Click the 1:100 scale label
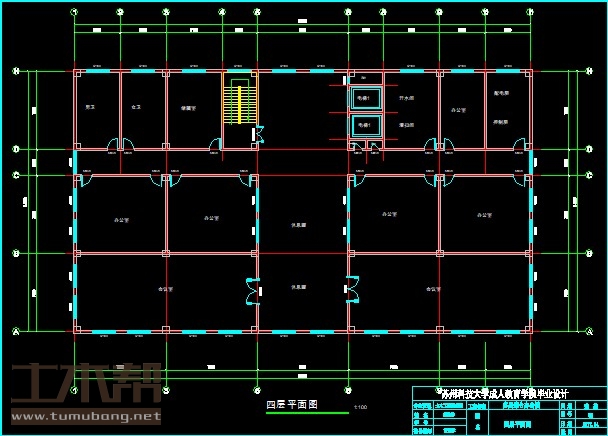This screenshot has width=608, height=436. click(x=360, y=408)
